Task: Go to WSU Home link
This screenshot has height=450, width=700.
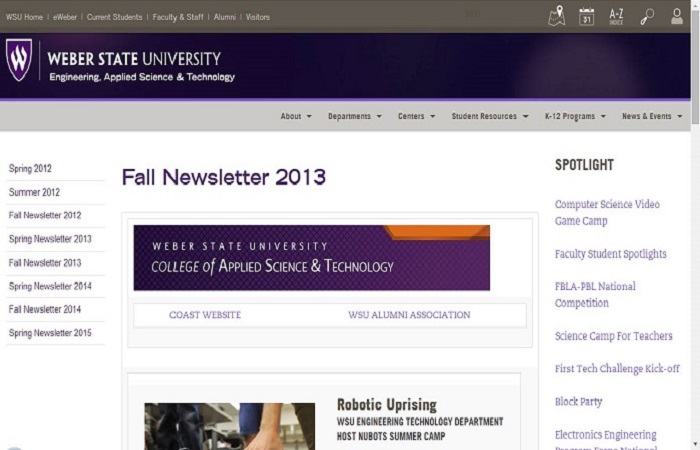Action: coord(24,17)
